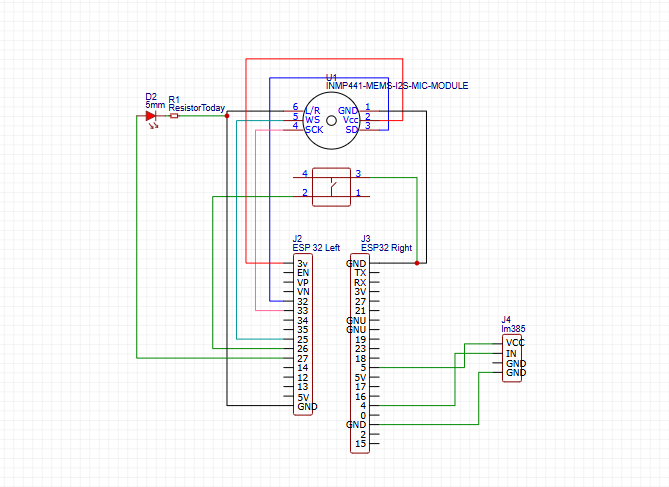Click the junction dot on J3 top GND wire
The height and width of the screenshot is (487, 669).
coord(417,263)
